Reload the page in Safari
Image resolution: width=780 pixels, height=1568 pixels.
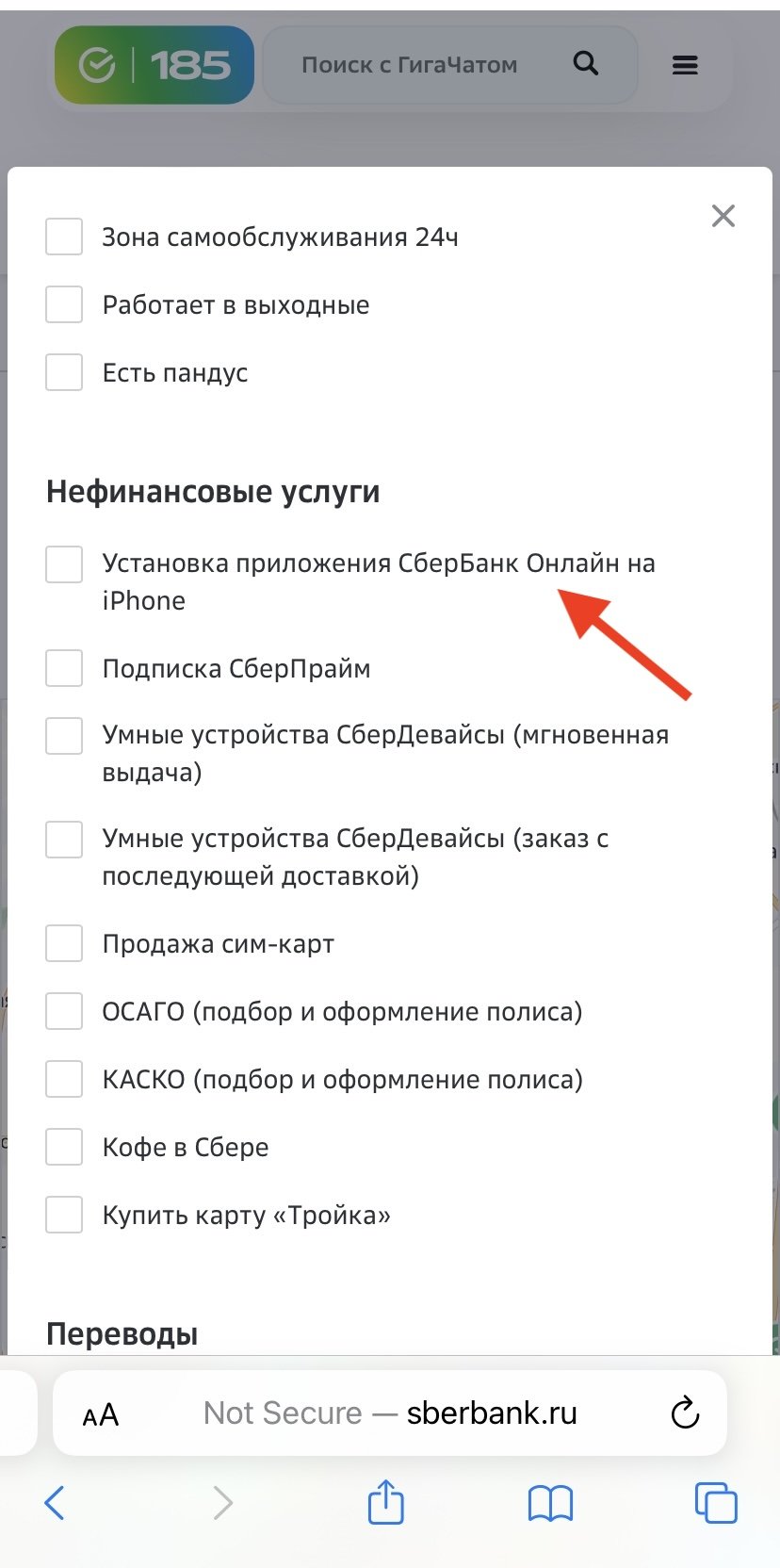point(685,1413)
